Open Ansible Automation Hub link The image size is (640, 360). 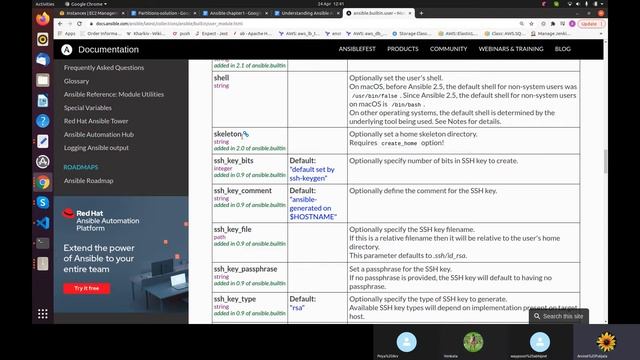pos(99,135)
